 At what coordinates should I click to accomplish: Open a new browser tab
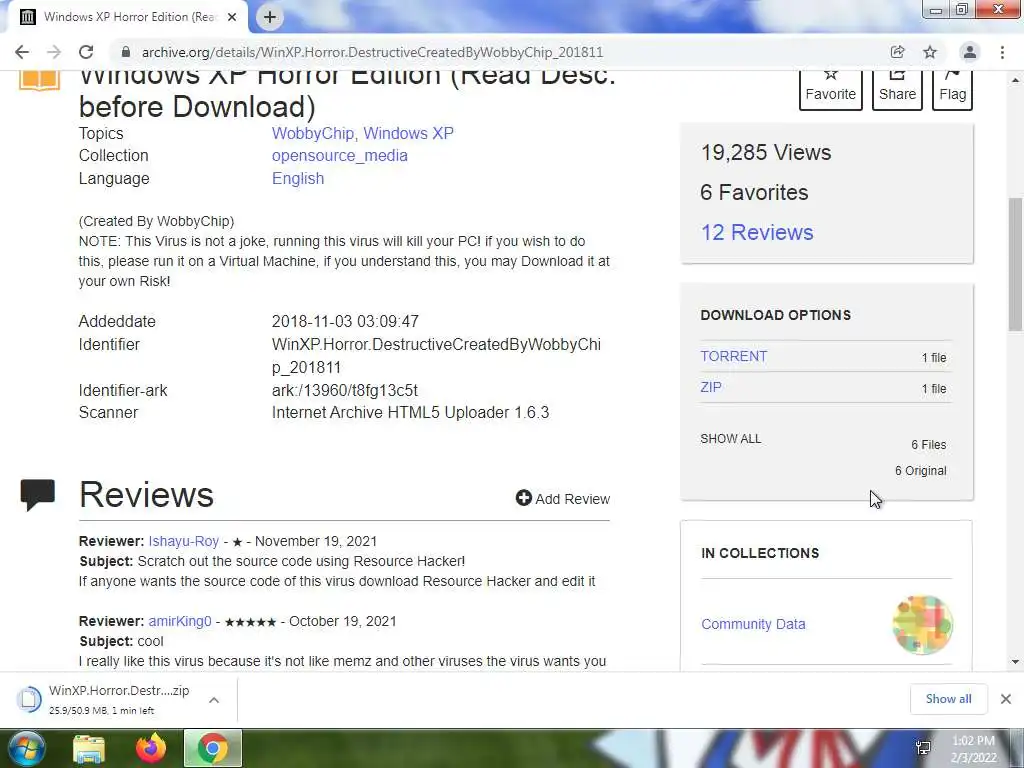pyautogui.click(x=270, y=17)
